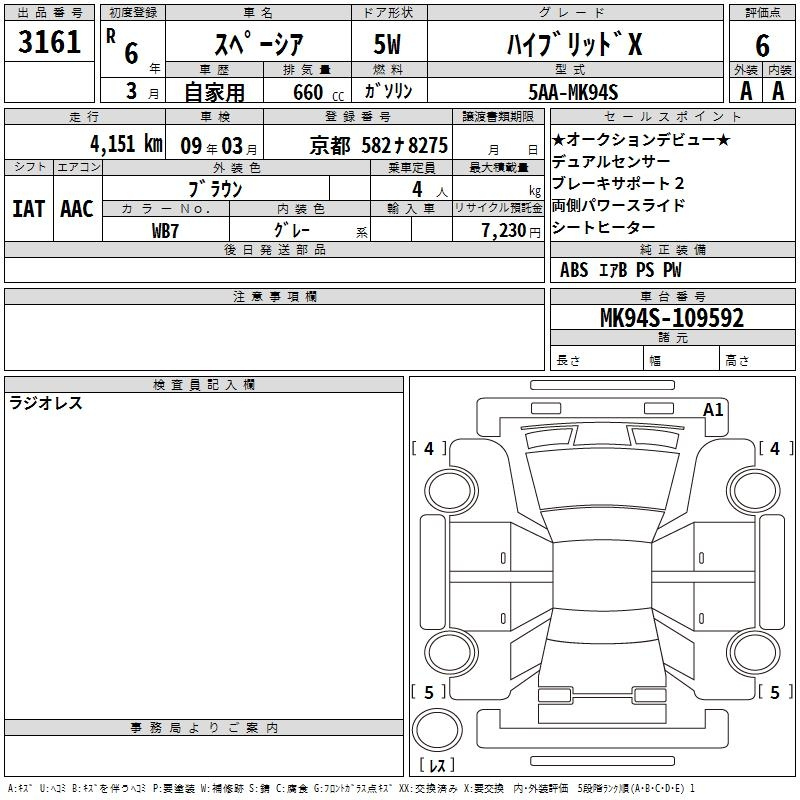Select 両側パワースライド line

point(618,206)
